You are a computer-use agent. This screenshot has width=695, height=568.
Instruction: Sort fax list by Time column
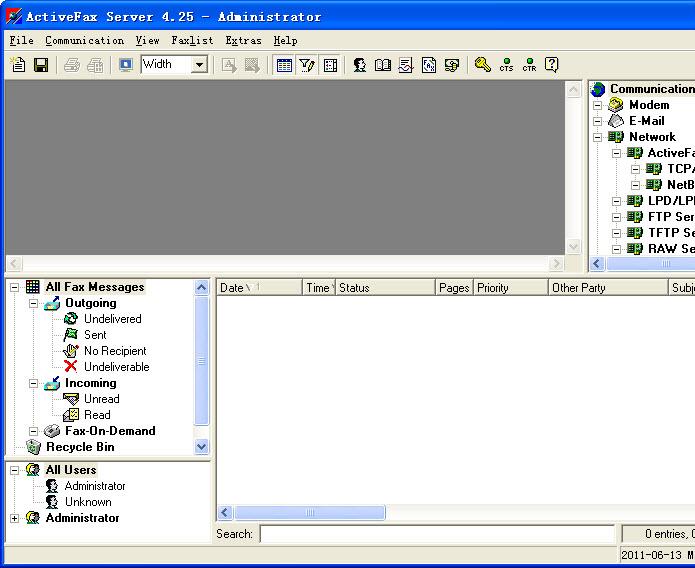coord(319,287)
